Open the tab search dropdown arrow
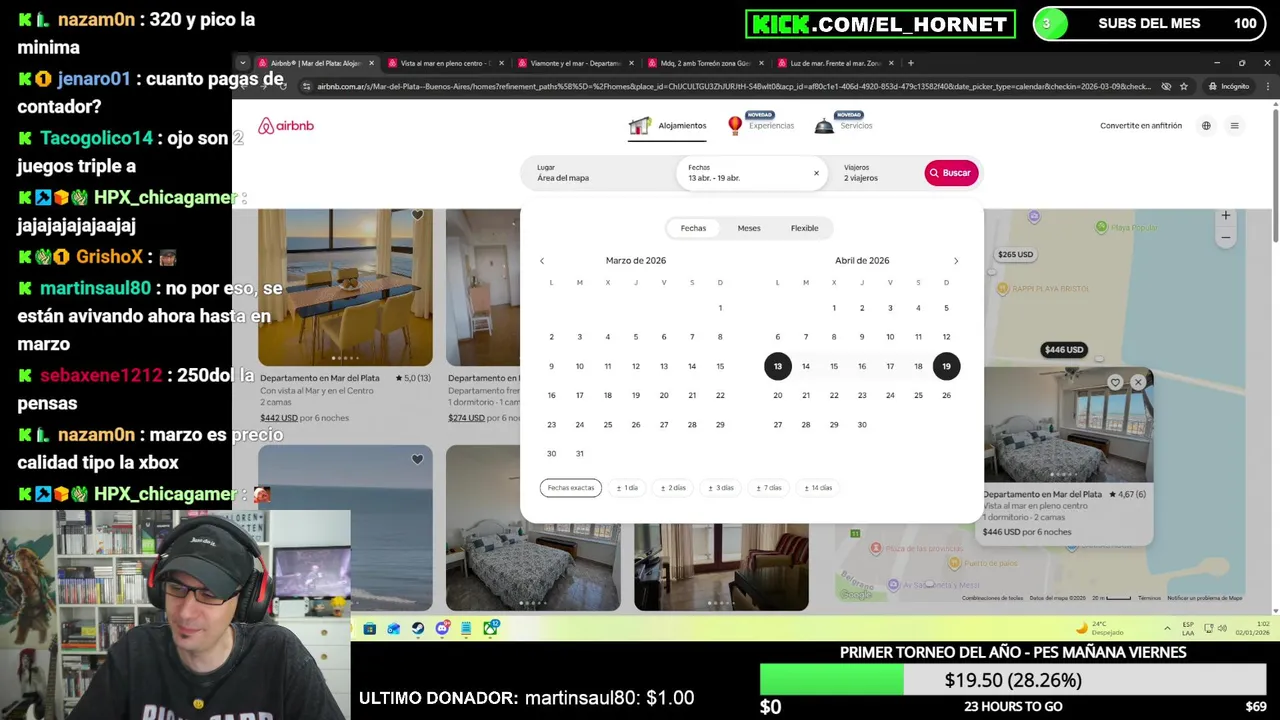This screenshot has height=720, width=1280. pyautogui.click(x=242, y=63)
